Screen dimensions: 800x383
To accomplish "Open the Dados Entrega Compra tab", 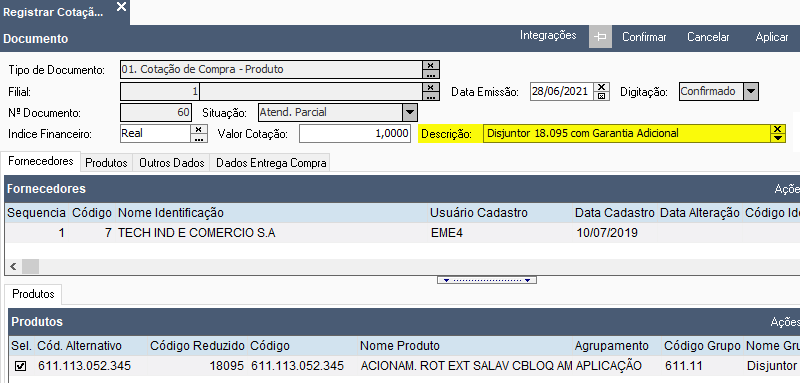I will pyautogui.click(x=270, y=163).
